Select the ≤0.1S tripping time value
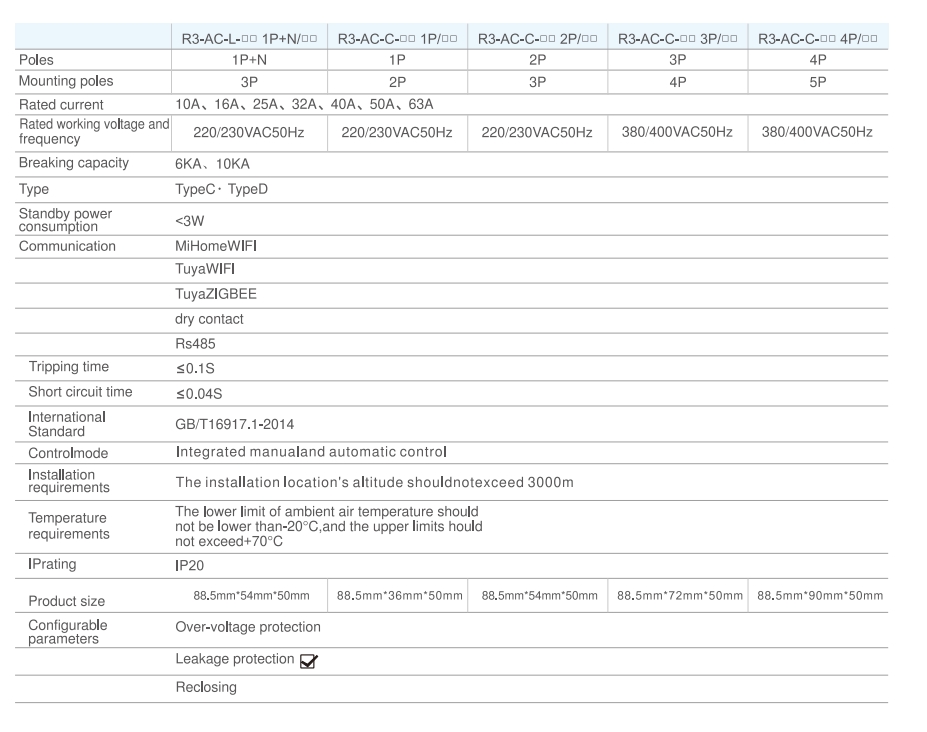Screen dimensions: 927x732 click(x=195, y=369)
